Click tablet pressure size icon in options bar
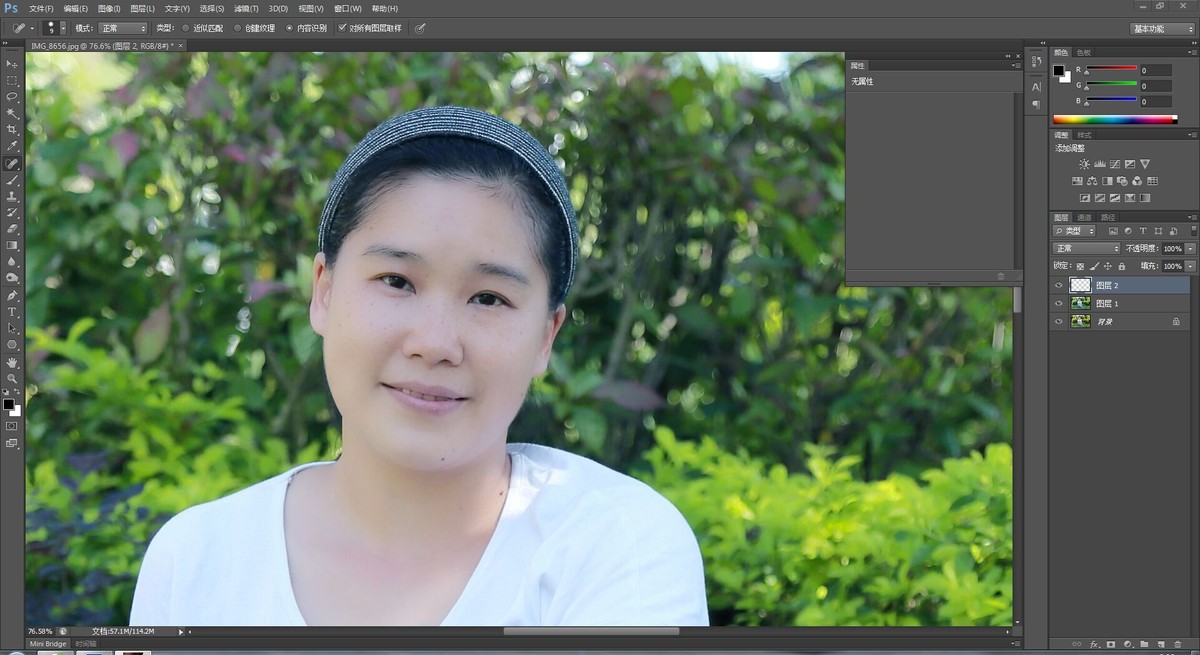This screenshot has height=655, width=1200. (x=420, y=28)
